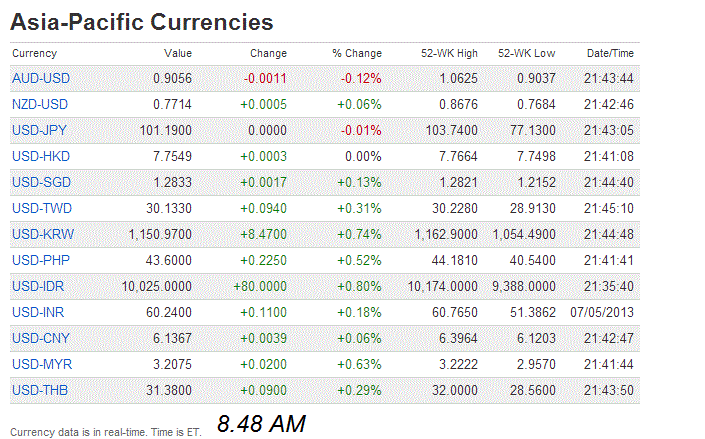Image resolution: width=705 pixels, height=439 pixels.
Task: Click the NZD-USD currency pair
Action: (x=41, y=104)
